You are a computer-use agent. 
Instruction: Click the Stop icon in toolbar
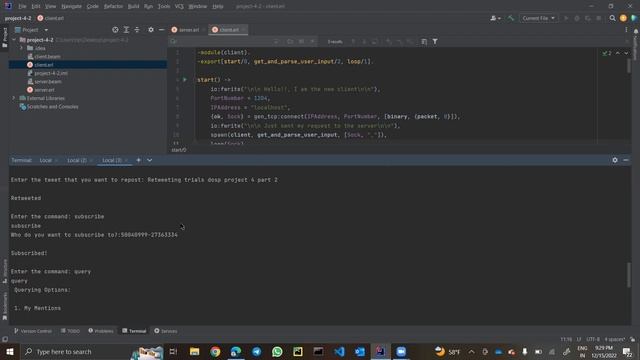pyautogui.click(x=598, y=18)
